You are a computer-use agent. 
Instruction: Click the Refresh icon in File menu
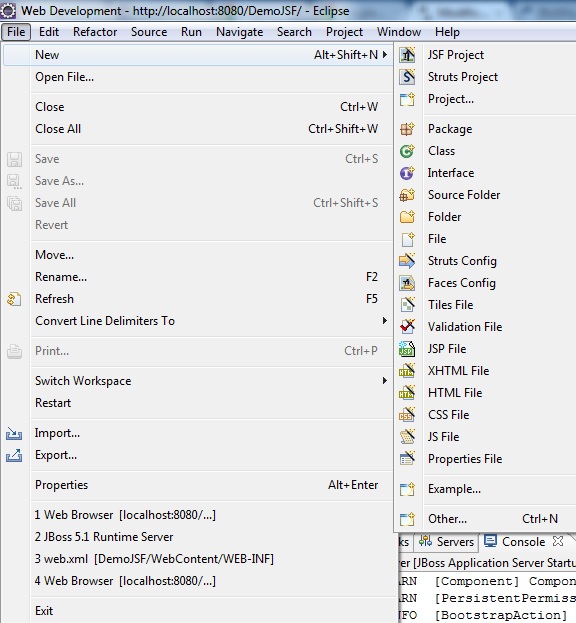[x=14, y=299]
